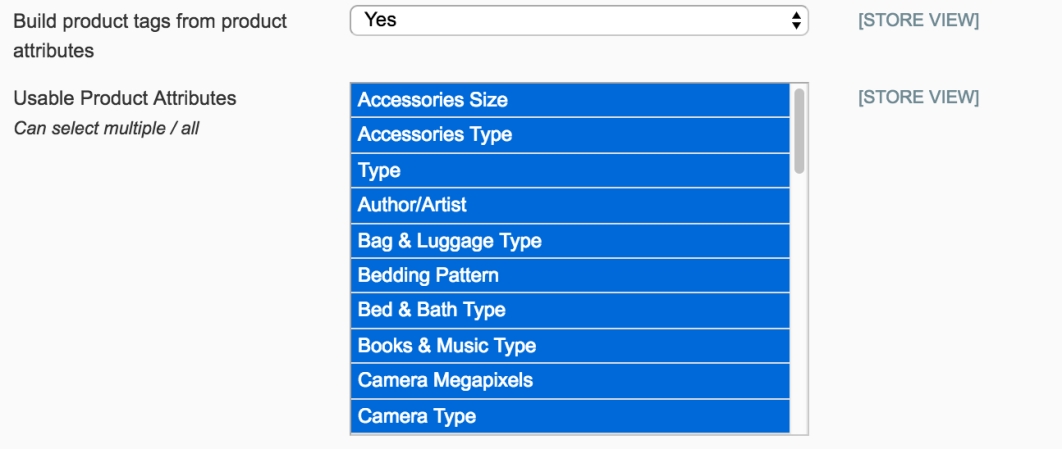Click the dropdown stepper arrows icon
This screenshot has height=449, width=1062.
coord(796,20)
